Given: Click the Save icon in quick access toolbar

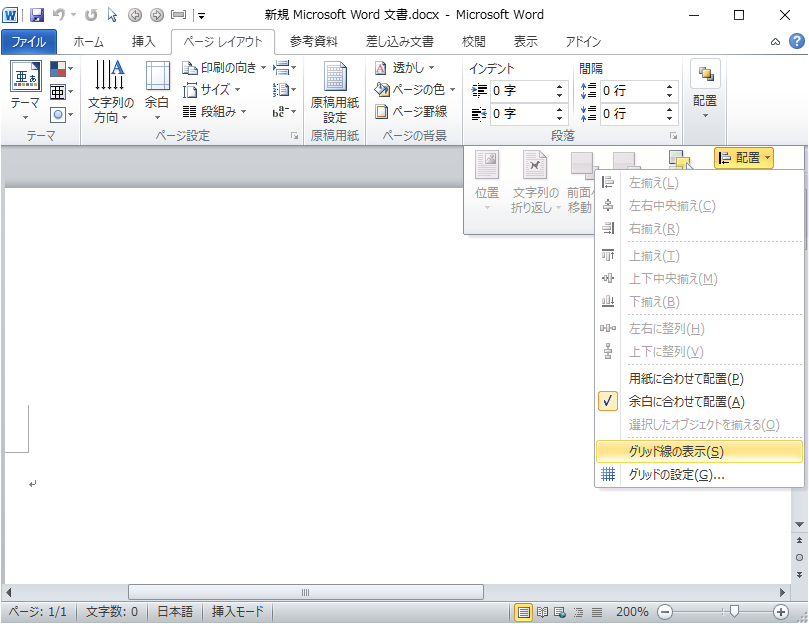Looking at the screenshot, I should [x=37, y=15].
